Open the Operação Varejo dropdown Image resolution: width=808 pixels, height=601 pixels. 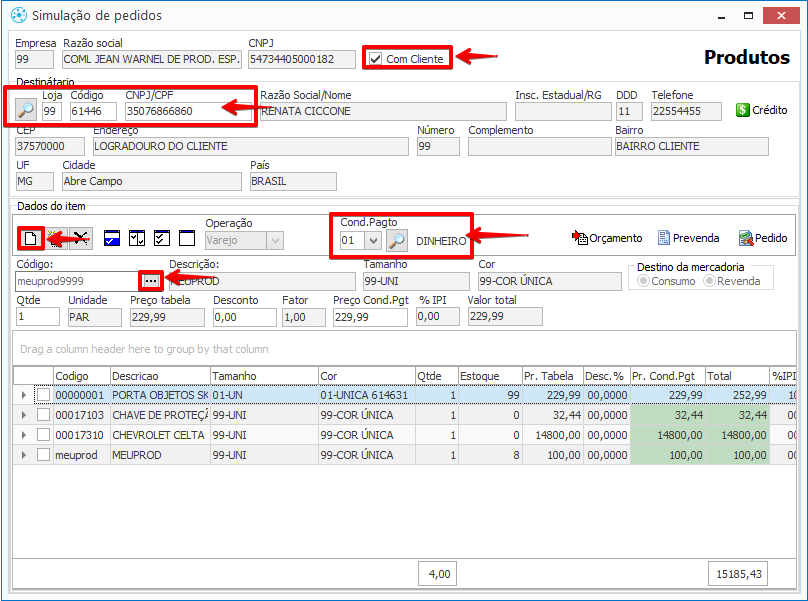coord(275,240)
